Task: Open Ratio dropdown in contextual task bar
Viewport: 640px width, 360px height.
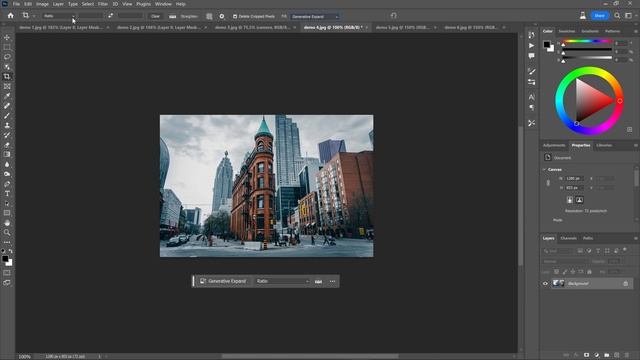Action: click(x=282, y=281)
